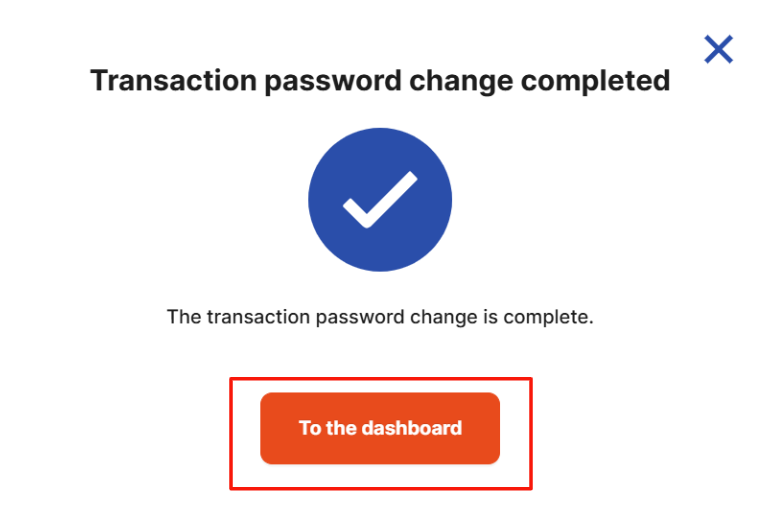Click the message saying password change is complete
Image resolution: width=757 pixels, height=507 pixels.
click(x=380, y=317)
